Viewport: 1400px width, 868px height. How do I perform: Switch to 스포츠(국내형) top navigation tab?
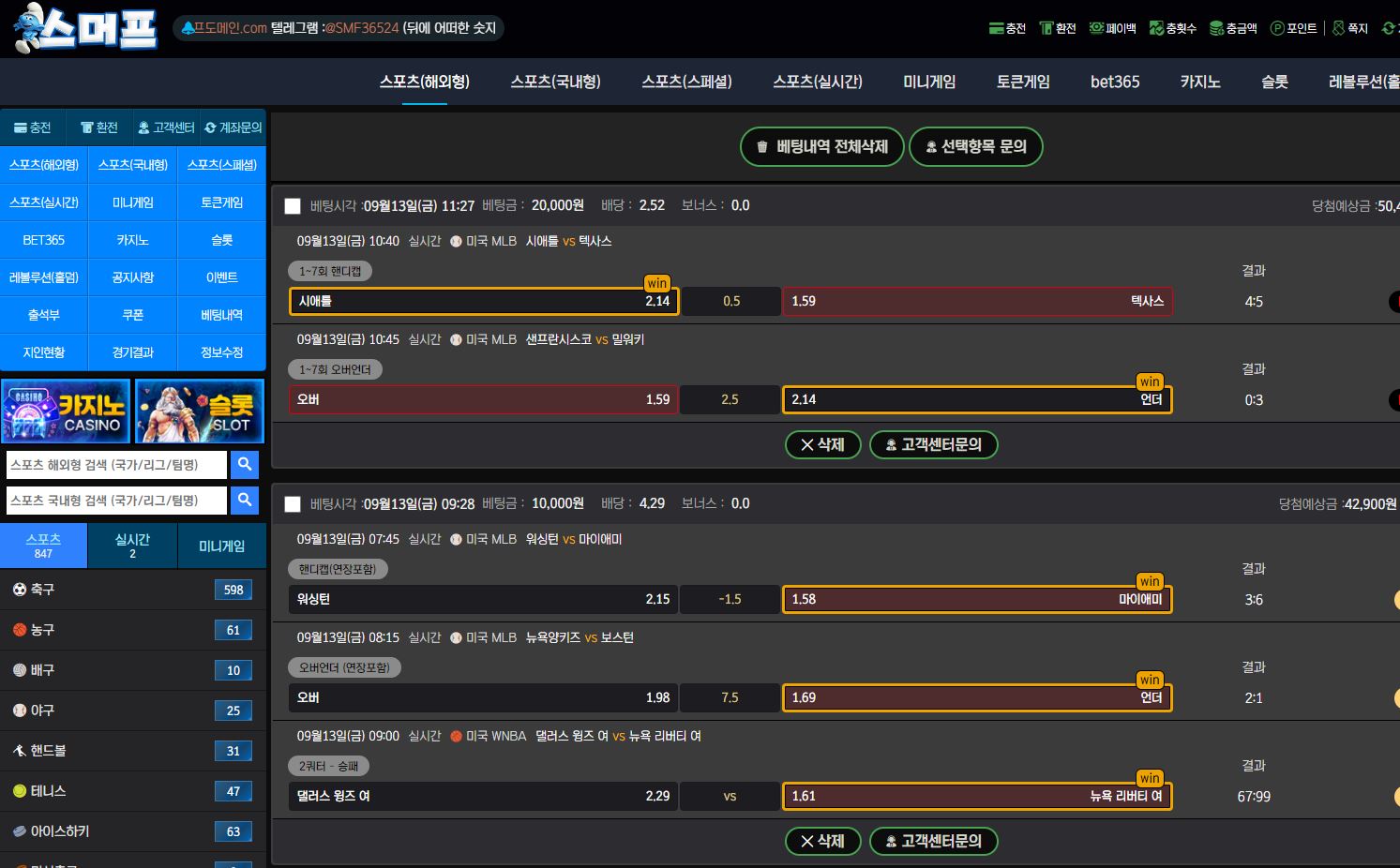(x=555, y=82)
